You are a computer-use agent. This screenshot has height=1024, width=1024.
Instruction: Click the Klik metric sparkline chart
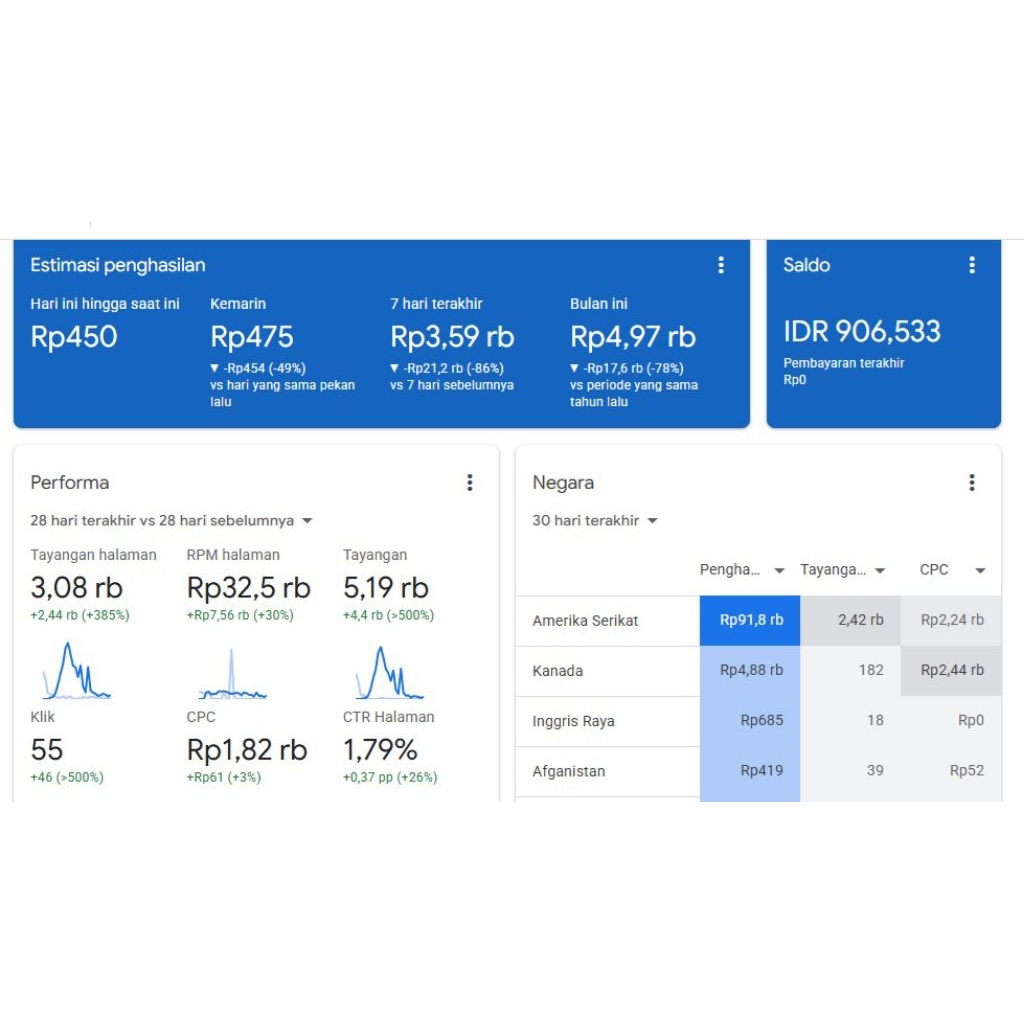click(x=77, y=674)
